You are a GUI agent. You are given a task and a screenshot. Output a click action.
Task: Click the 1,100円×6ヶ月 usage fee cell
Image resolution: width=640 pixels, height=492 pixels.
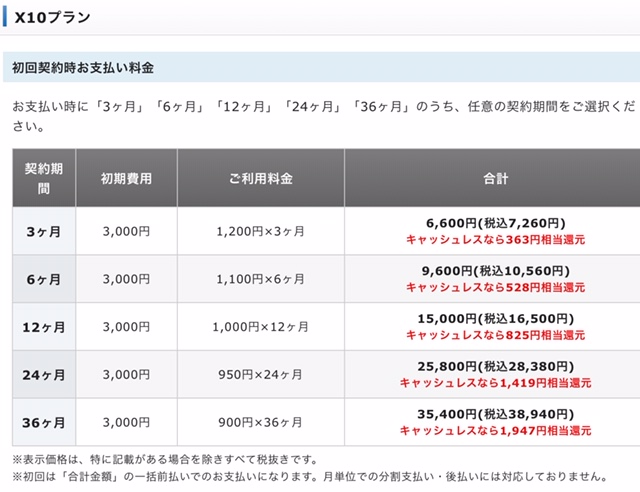[x=261, y=279]
